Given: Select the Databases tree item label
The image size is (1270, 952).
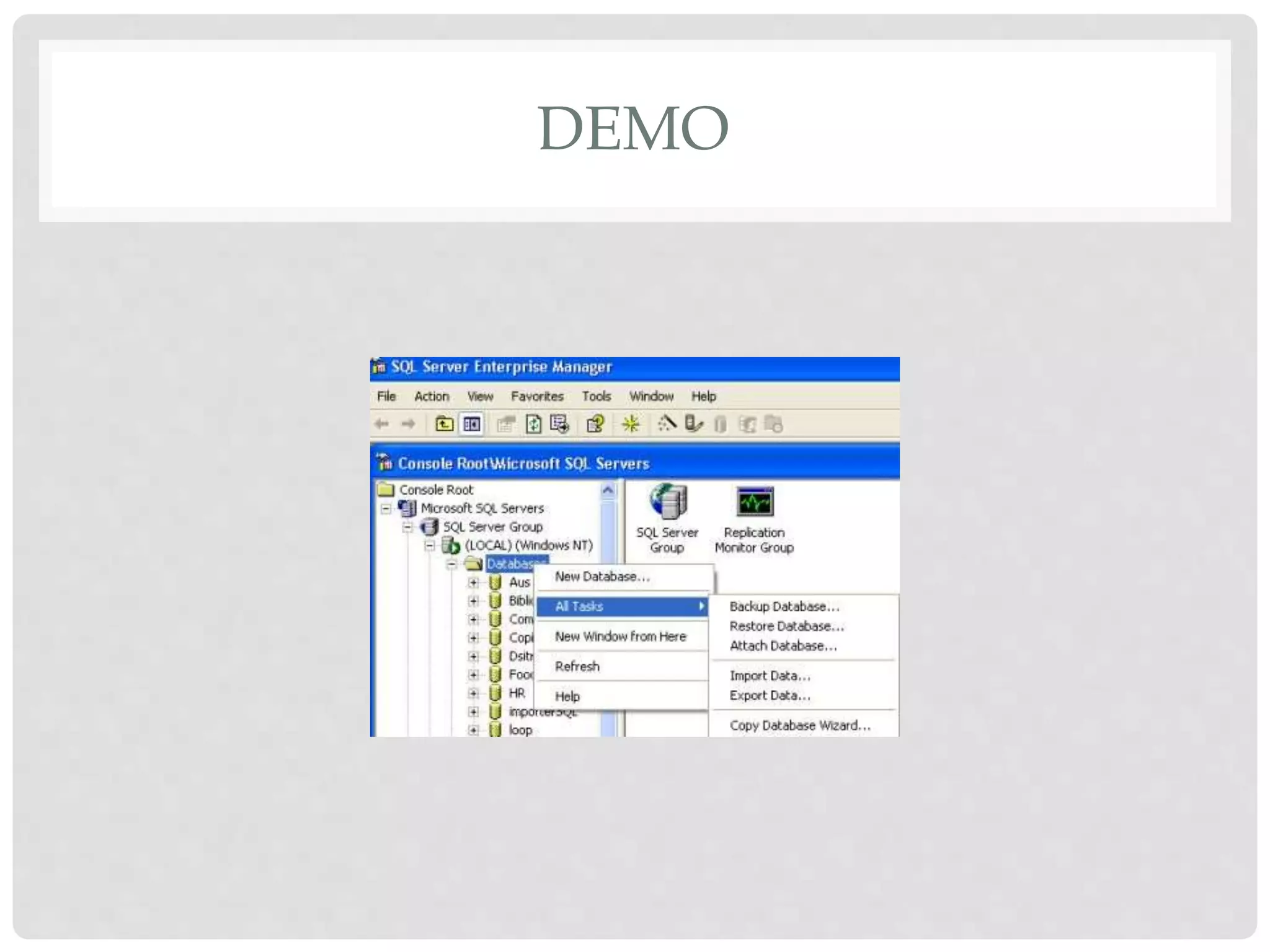Looking at the screenshot, I should coord(517,564).
